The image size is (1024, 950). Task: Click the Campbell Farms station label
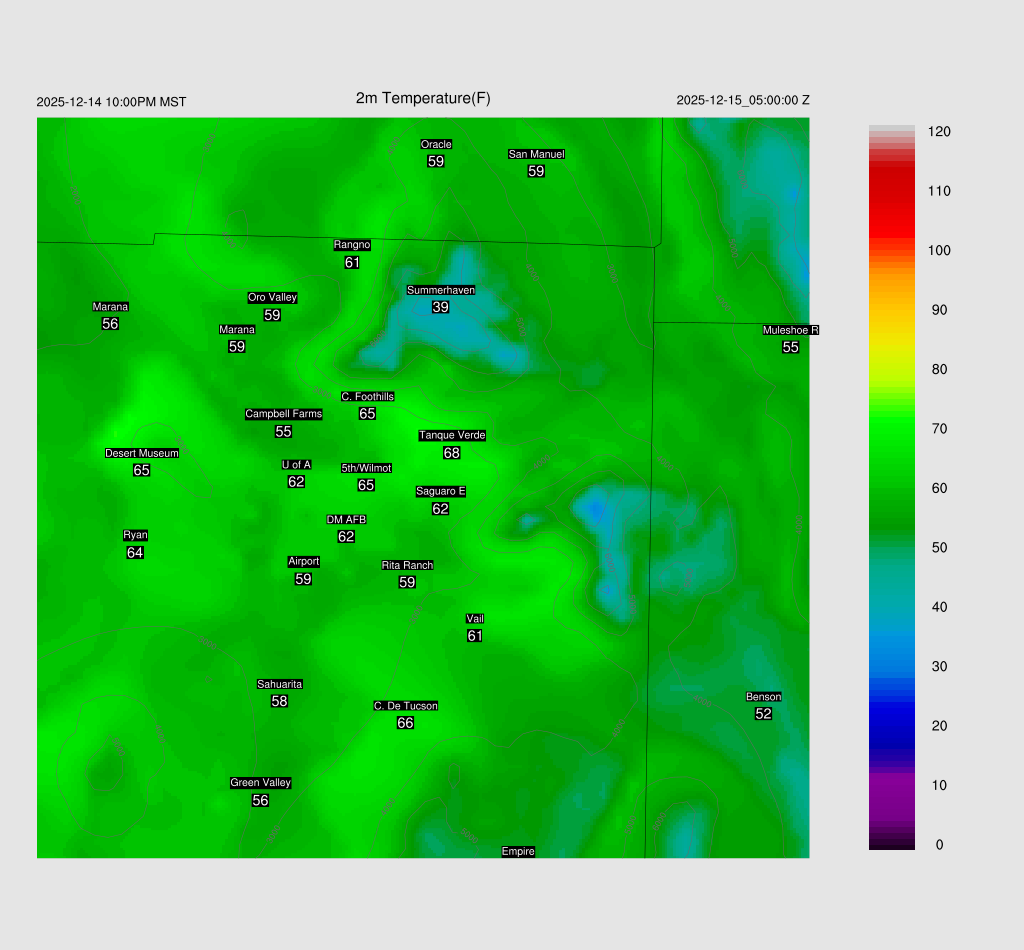[x=284, y=414]
